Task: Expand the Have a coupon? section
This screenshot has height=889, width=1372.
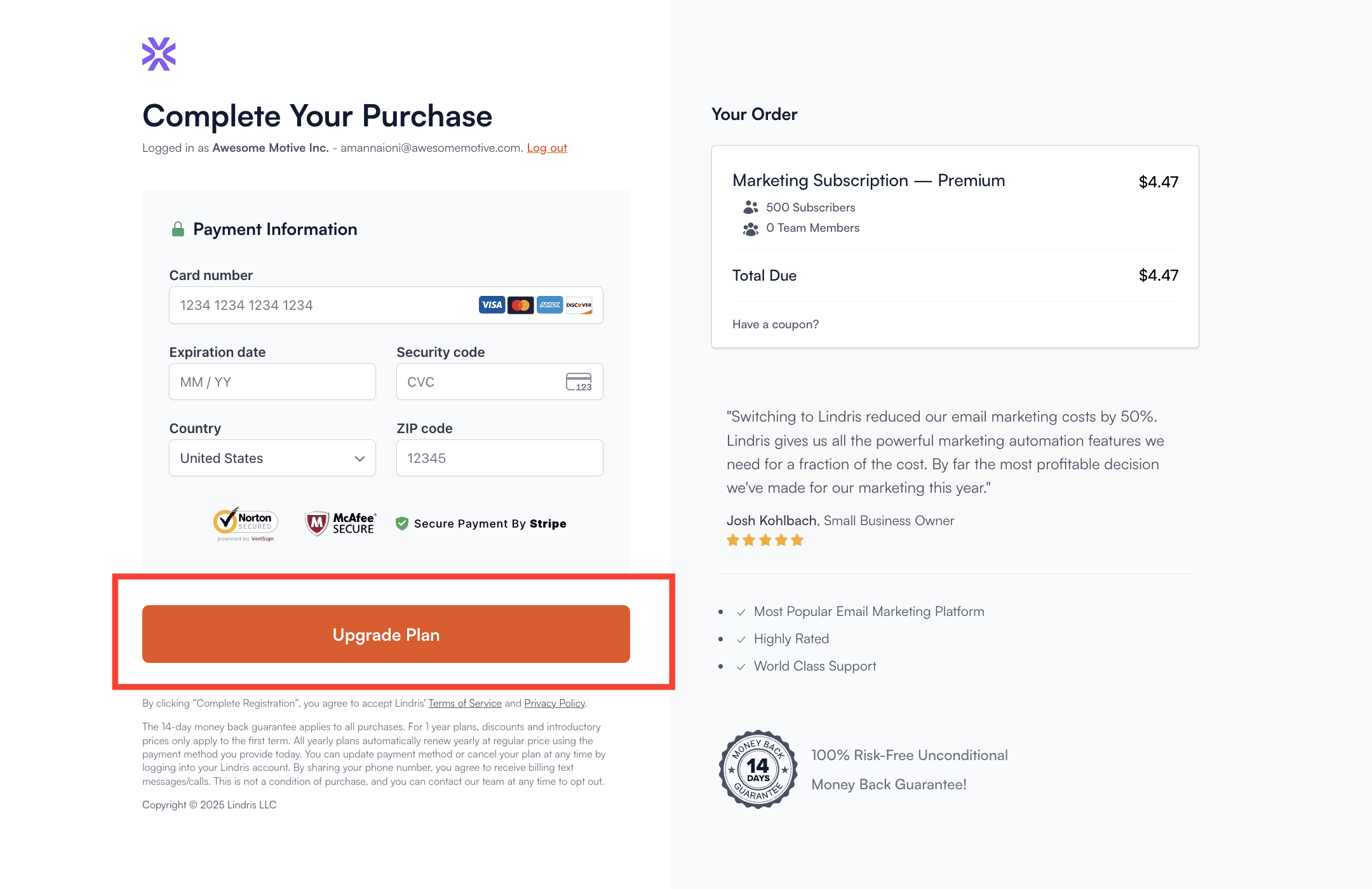Action: point(776,324)
